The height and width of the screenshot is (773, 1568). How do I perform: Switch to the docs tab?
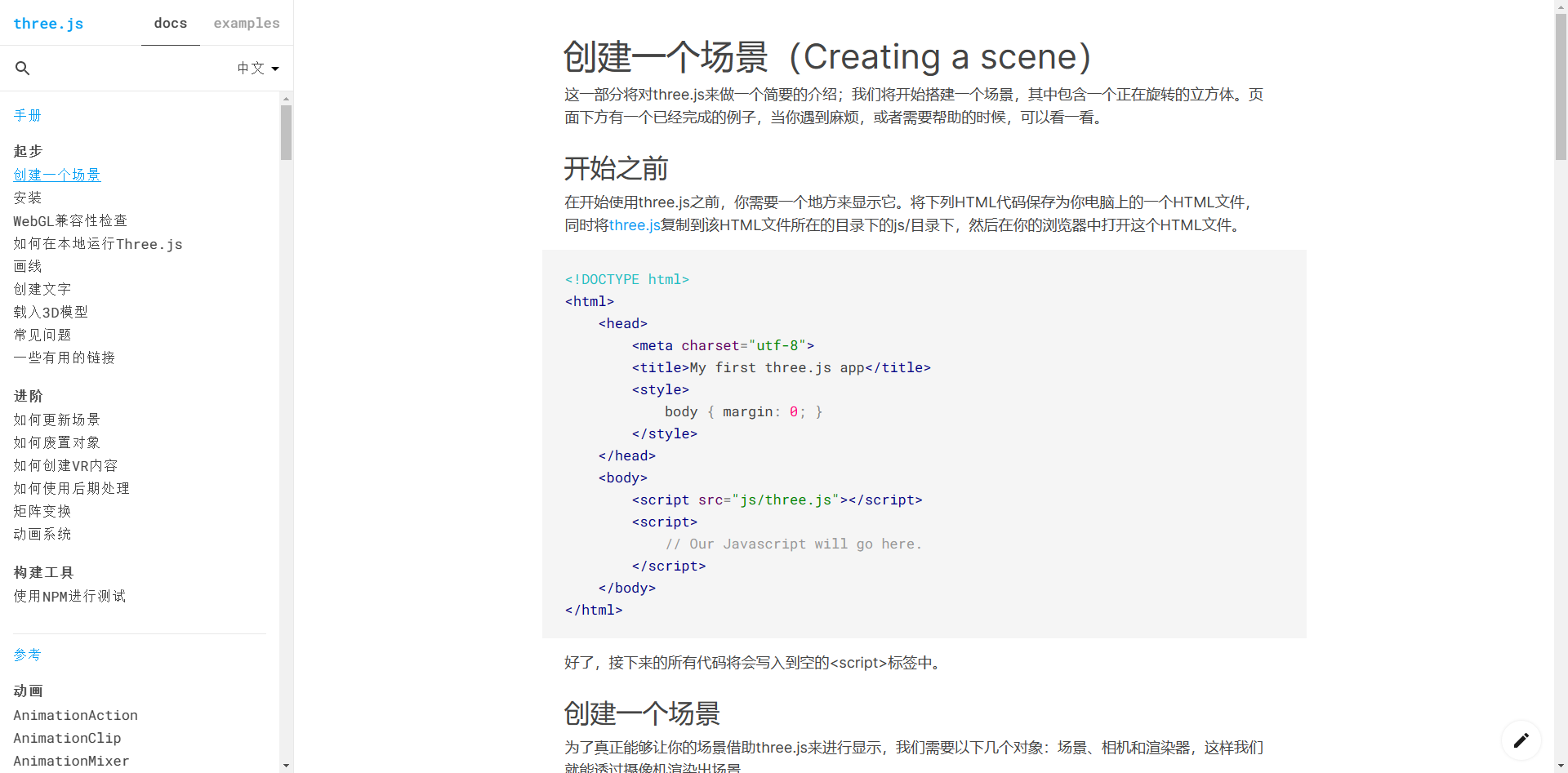[x=171, y=23]
